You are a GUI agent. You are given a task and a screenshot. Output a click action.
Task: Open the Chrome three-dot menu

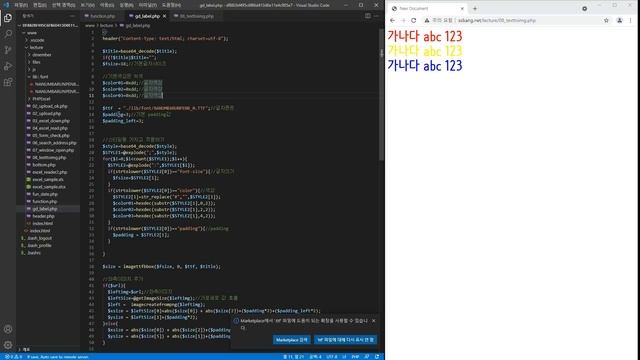tap(631, 20)
